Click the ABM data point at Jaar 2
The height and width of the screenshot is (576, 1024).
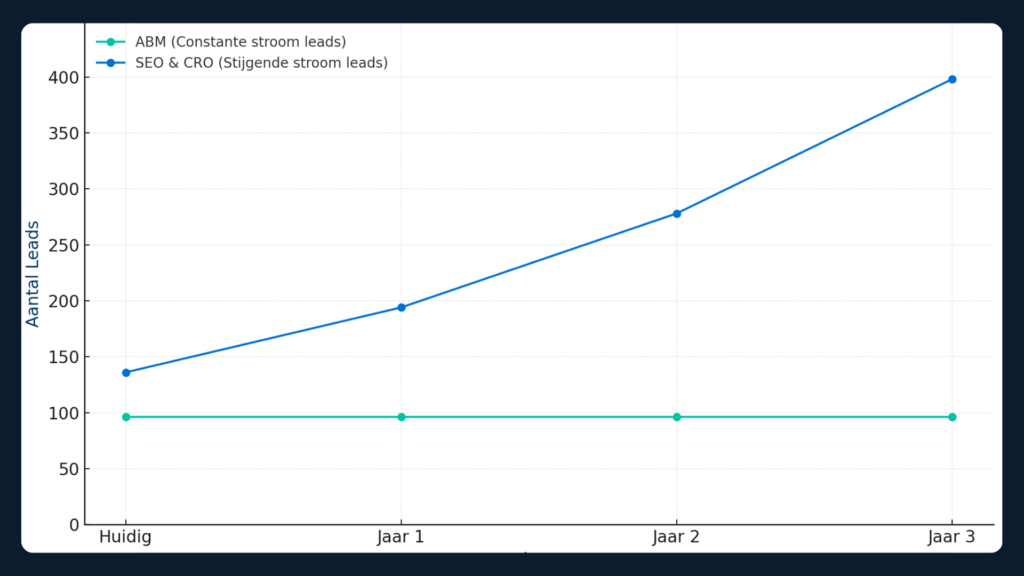pyautogui.click(x=677, y=417)
